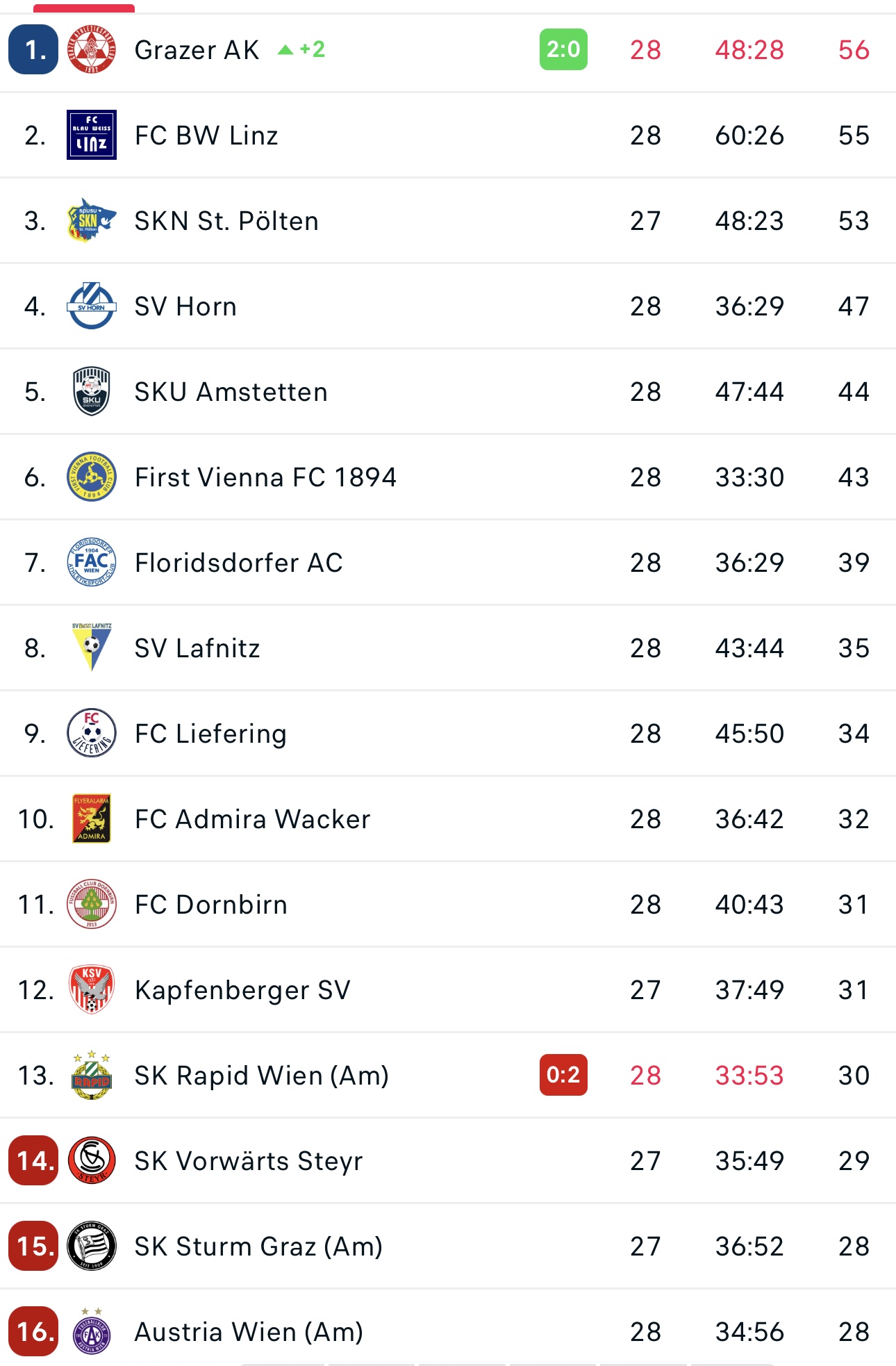Tap the FC BW Linz logo

[91, 135]
